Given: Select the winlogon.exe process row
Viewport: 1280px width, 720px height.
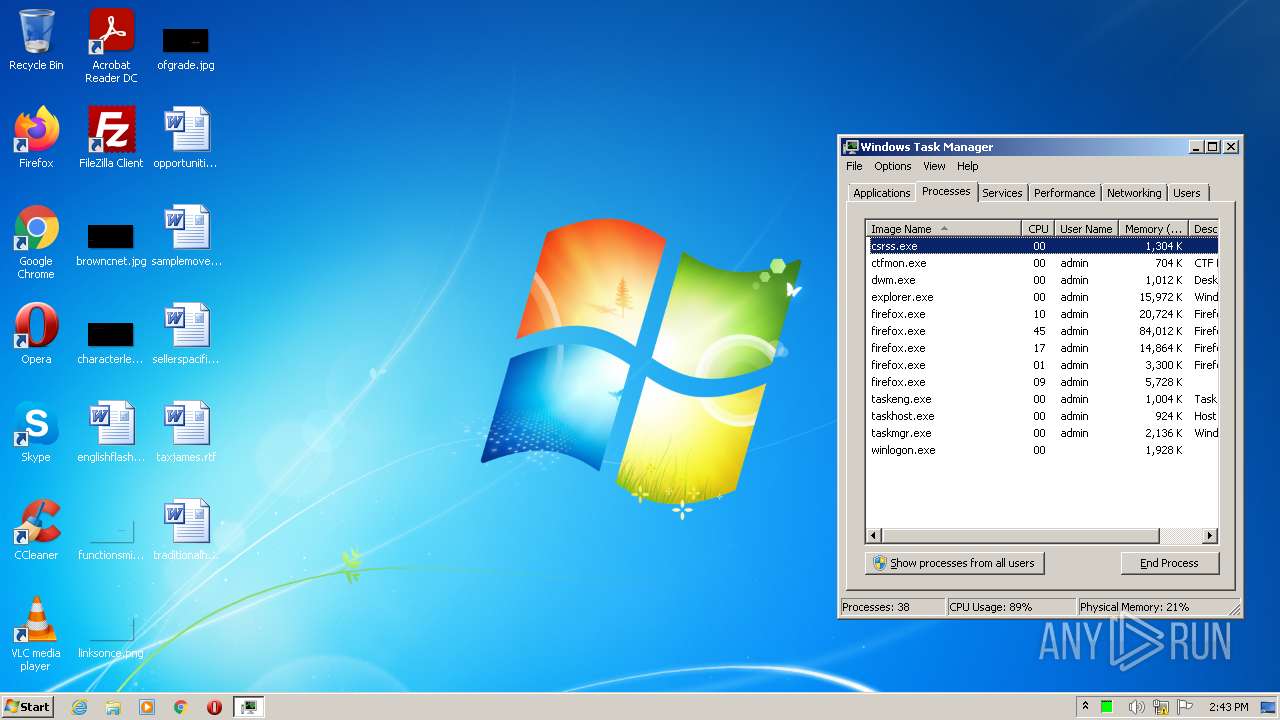Looking at the screenshot, I should click(1042, 450).
